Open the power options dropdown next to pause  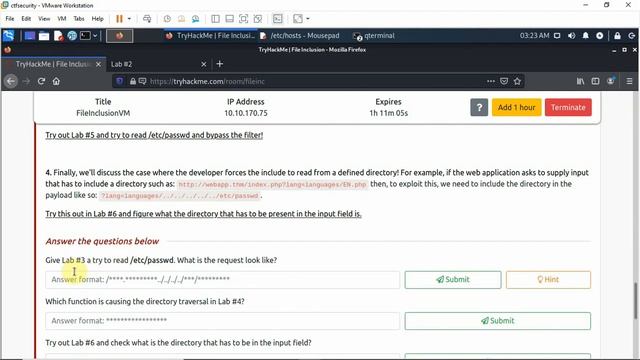[129, 19]
